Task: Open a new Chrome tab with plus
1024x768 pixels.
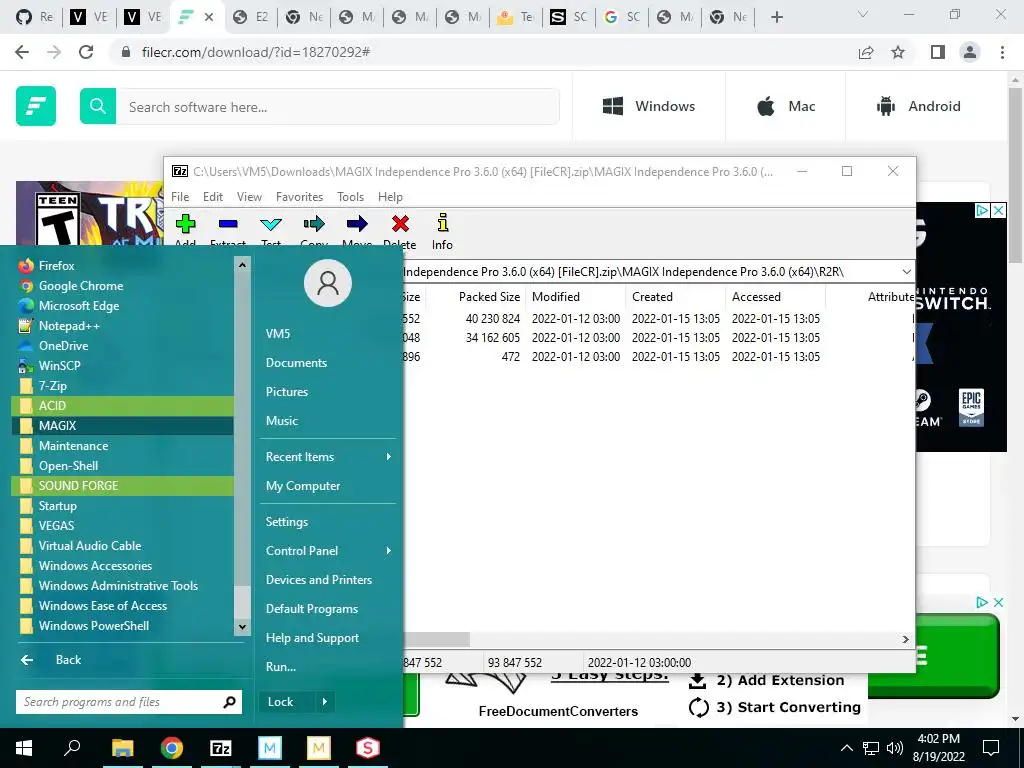Action: click(x=776, y=17)
